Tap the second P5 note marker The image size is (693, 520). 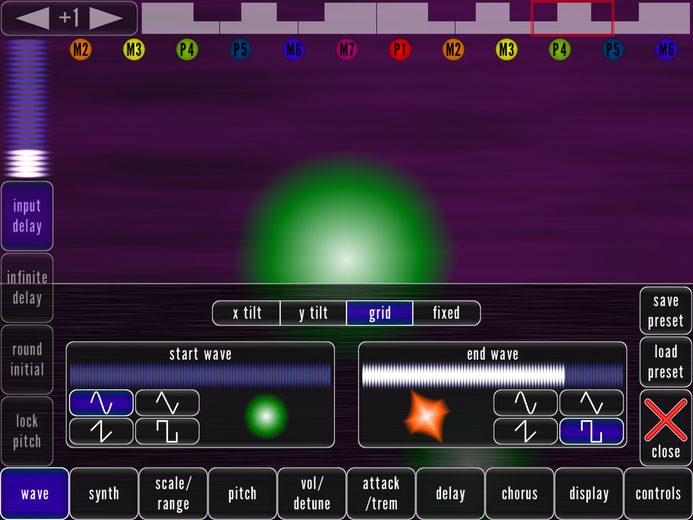point(613,49)
